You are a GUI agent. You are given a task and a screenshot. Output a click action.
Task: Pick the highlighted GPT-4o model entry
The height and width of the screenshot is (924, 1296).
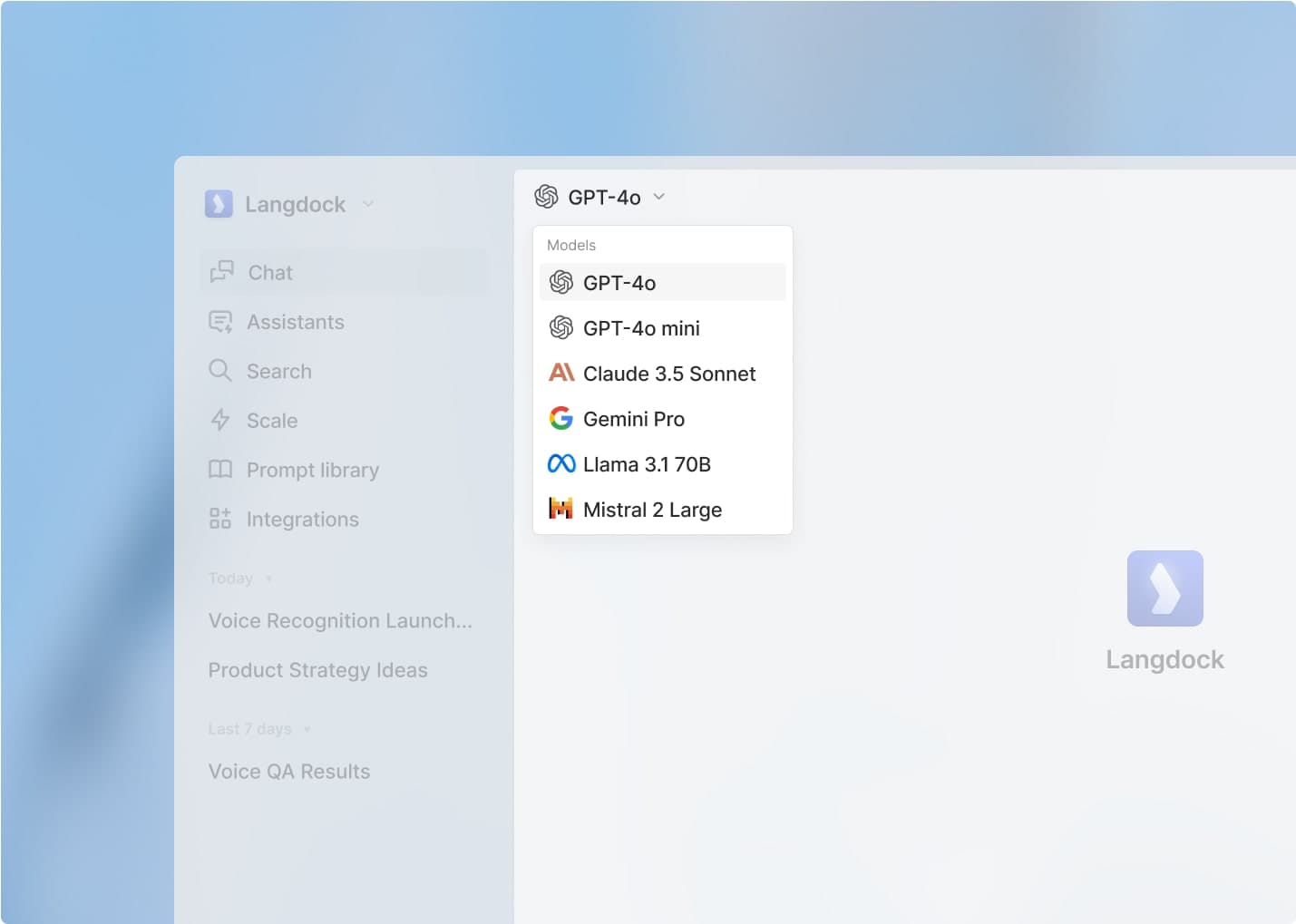tap(619, 283)
